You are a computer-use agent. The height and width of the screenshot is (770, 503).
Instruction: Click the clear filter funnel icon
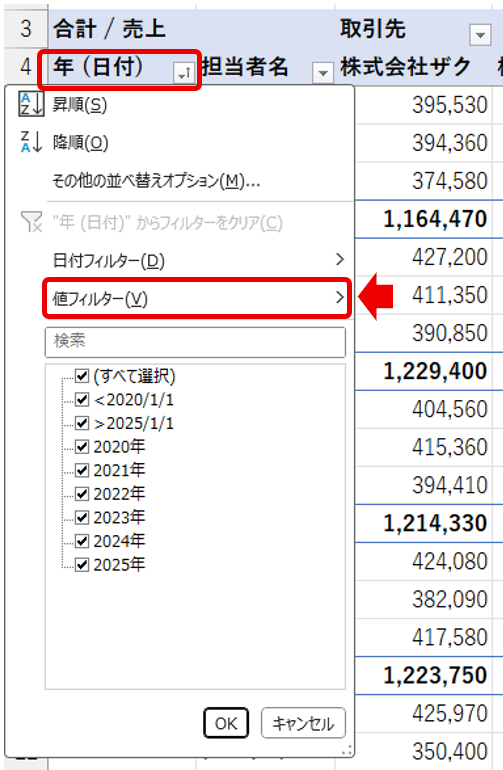31,222
